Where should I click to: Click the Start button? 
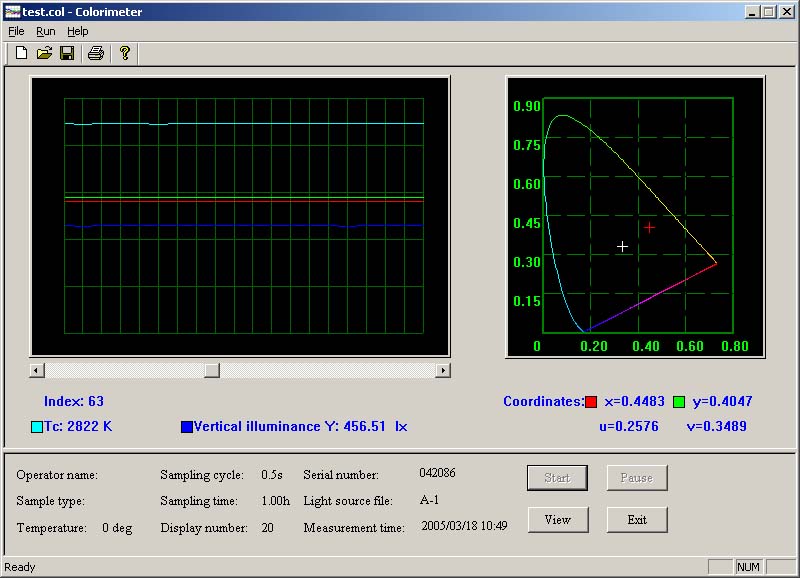557,478
